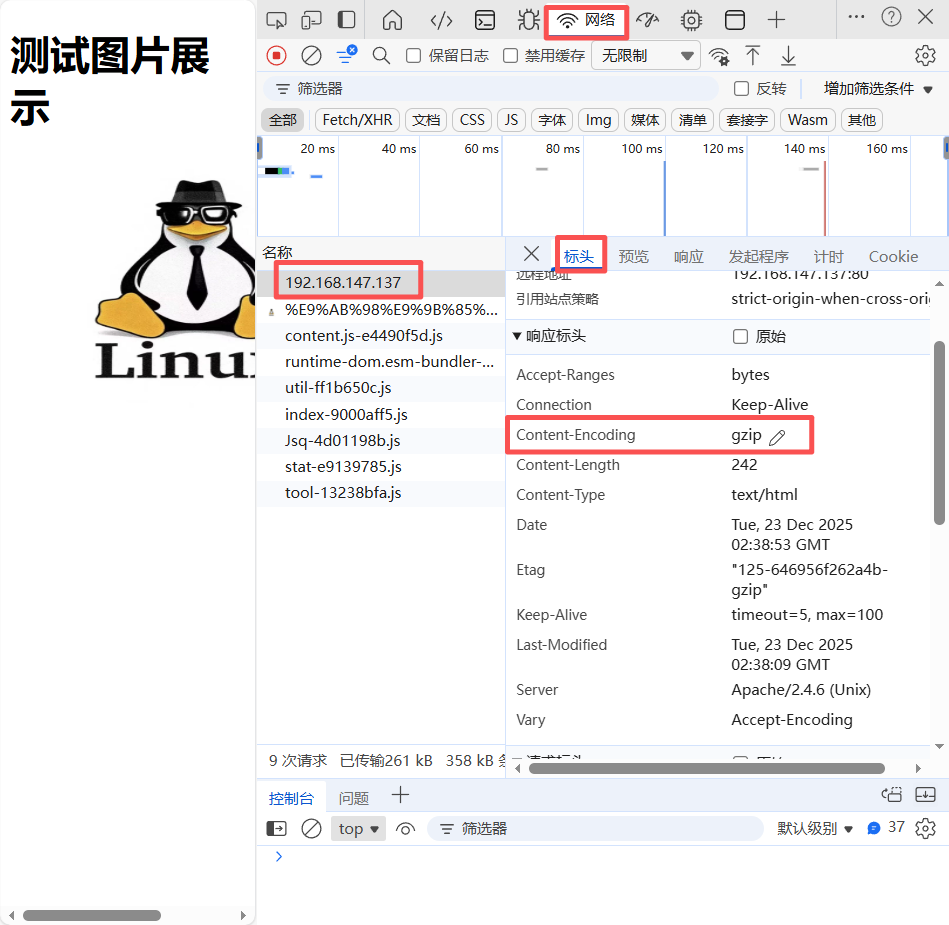Click the headers pane horizontal scrollbar
The width and height of the screenshot is (949, 925).
pos(706,768)
